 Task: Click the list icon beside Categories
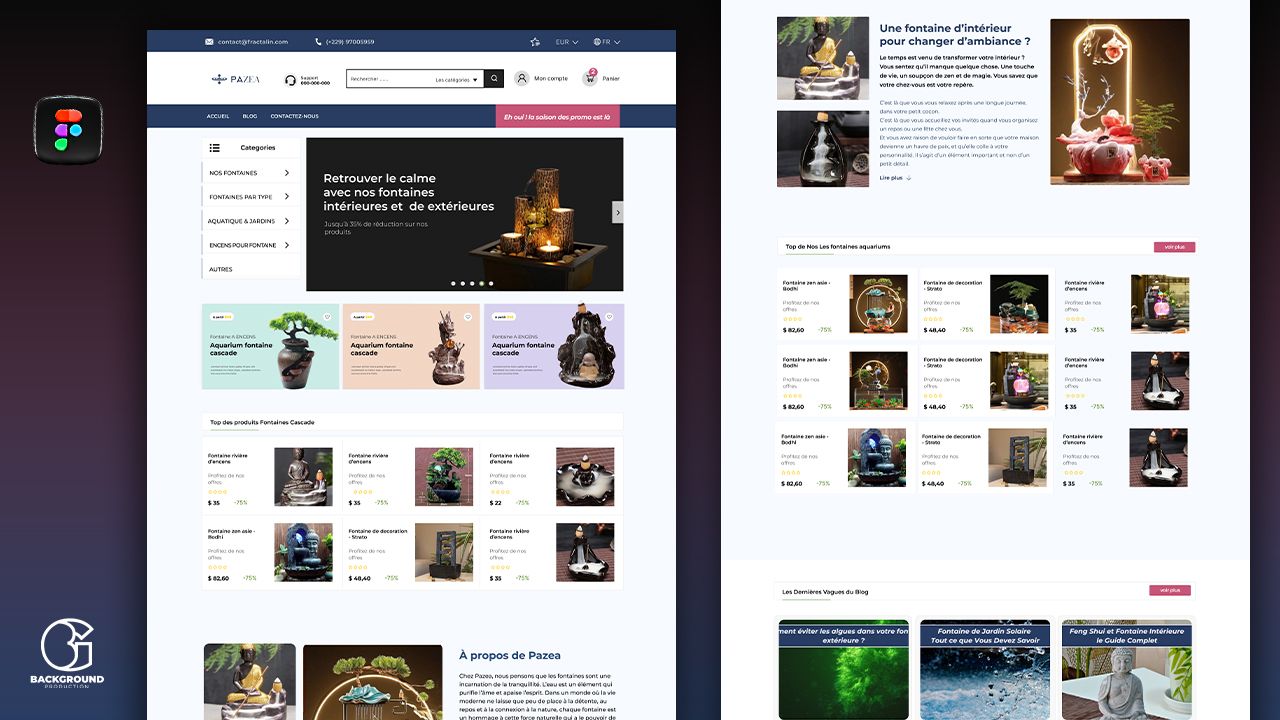[x=214, y=148]
